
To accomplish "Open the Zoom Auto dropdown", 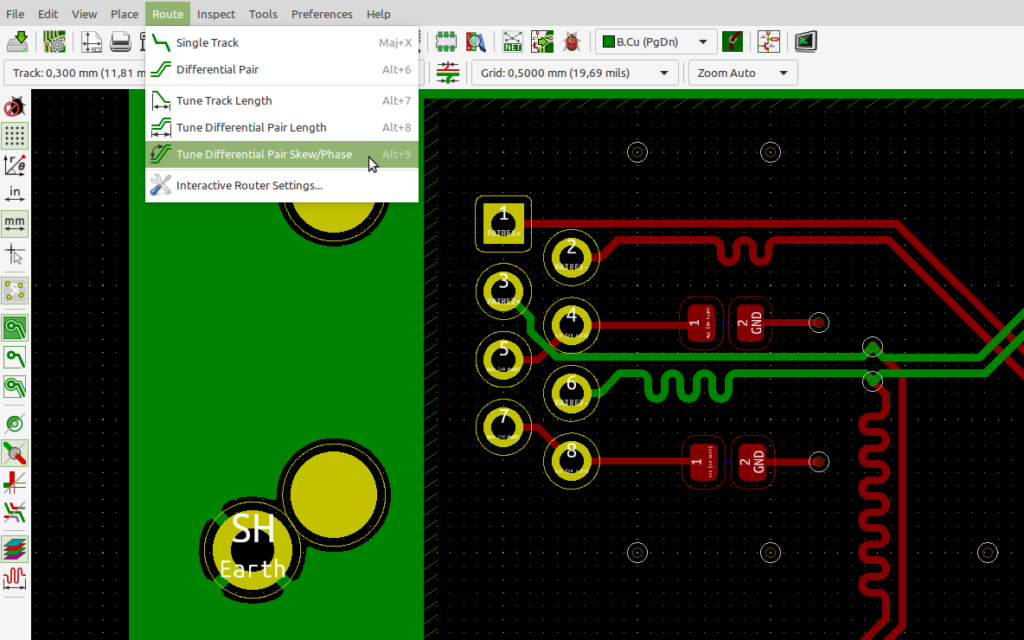I will [x=743, y=72].
